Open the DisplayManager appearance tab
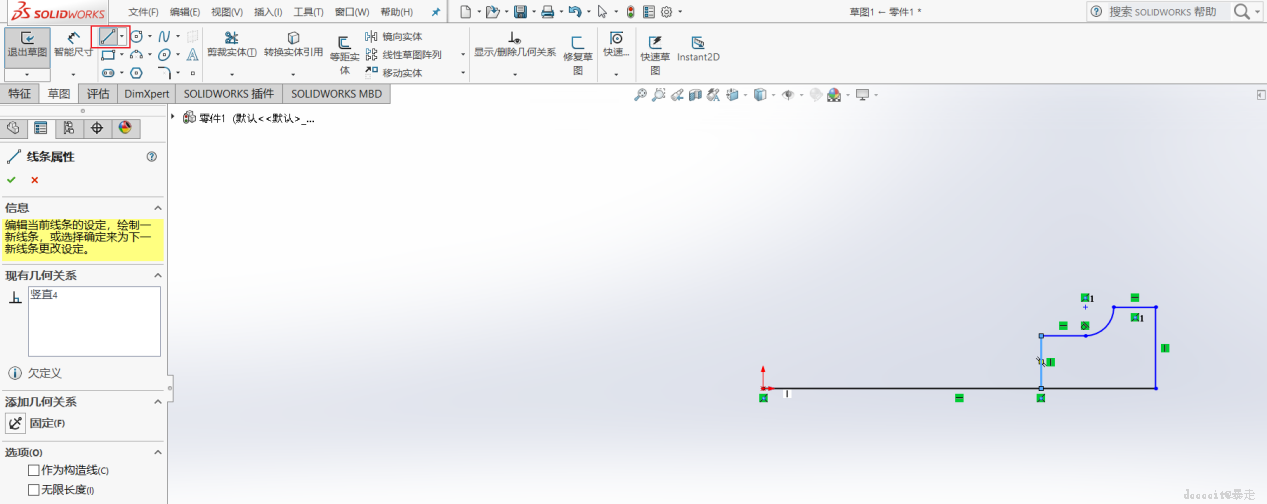 (x=125, y=128)
